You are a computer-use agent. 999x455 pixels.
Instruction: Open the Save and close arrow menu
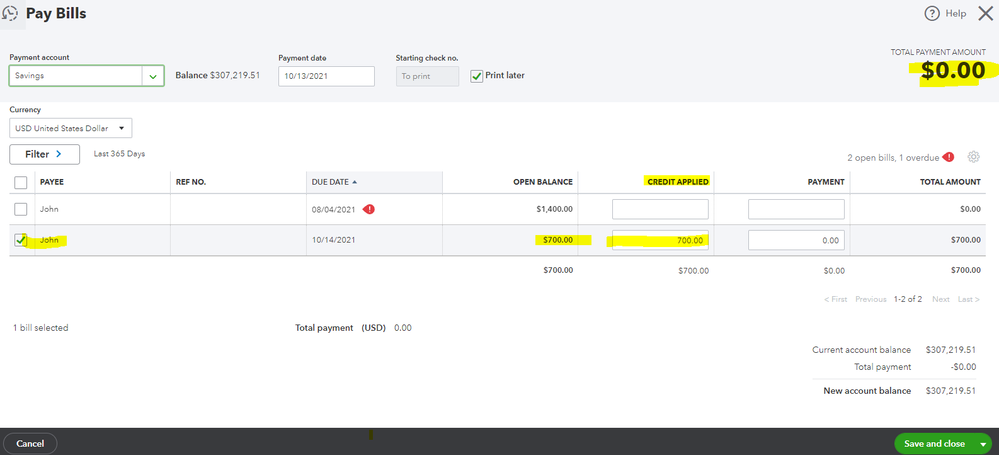tap(982, 444)
